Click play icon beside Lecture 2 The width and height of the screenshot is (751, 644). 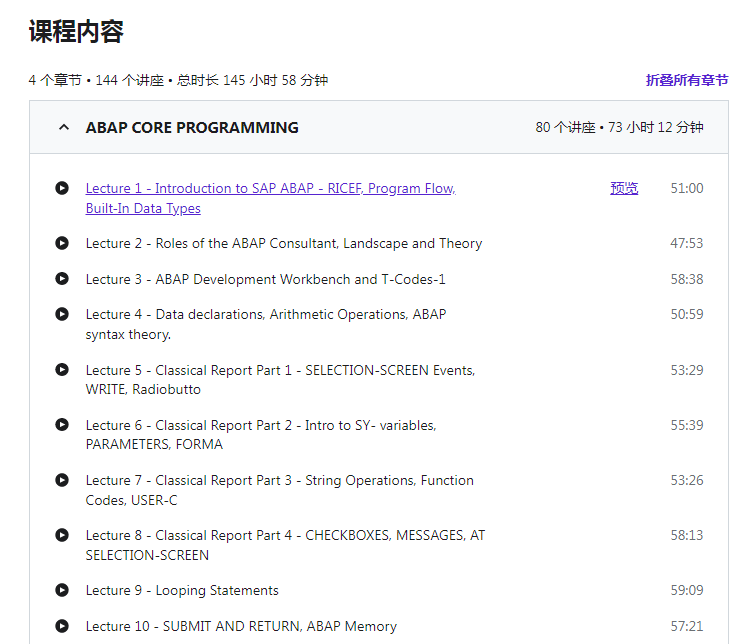coord(62,243)
